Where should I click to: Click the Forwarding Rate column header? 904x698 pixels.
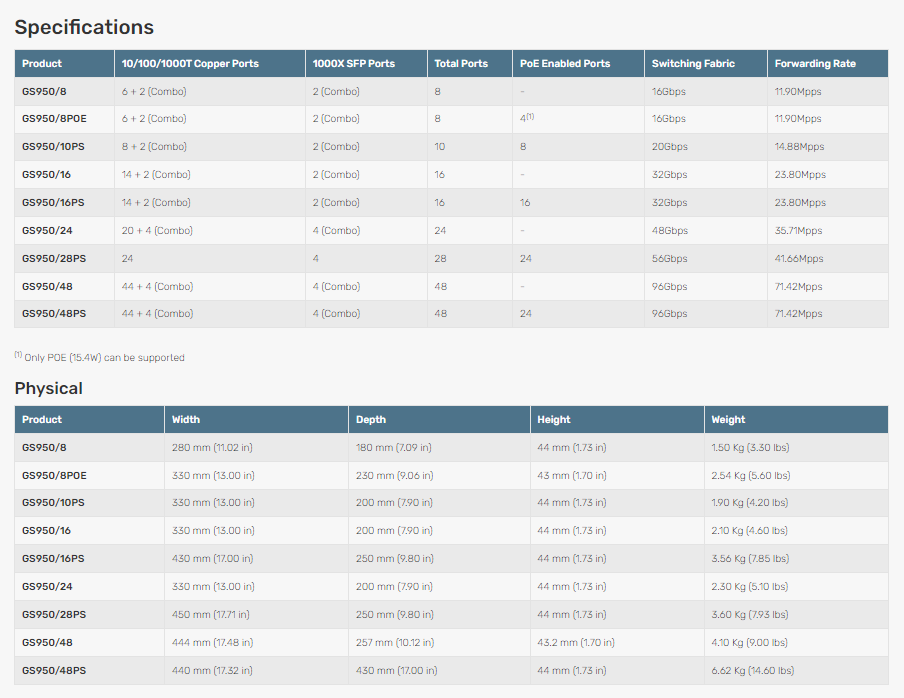[815, 63]
